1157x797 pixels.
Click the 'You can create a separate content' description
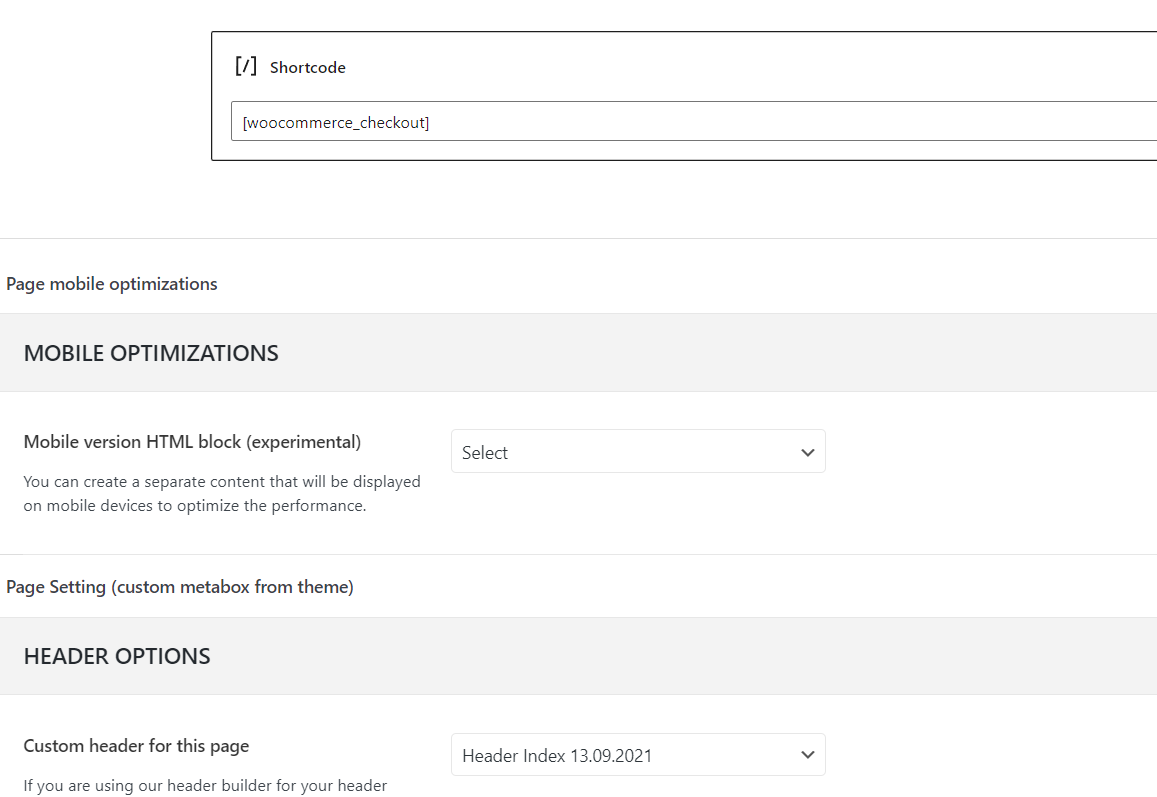click(222, 482)
